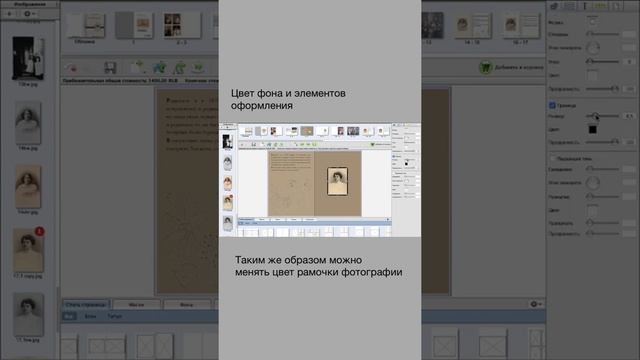Choose single-photo layout template at far right
This screenshot has width=640, height=360.
[493, 345]
